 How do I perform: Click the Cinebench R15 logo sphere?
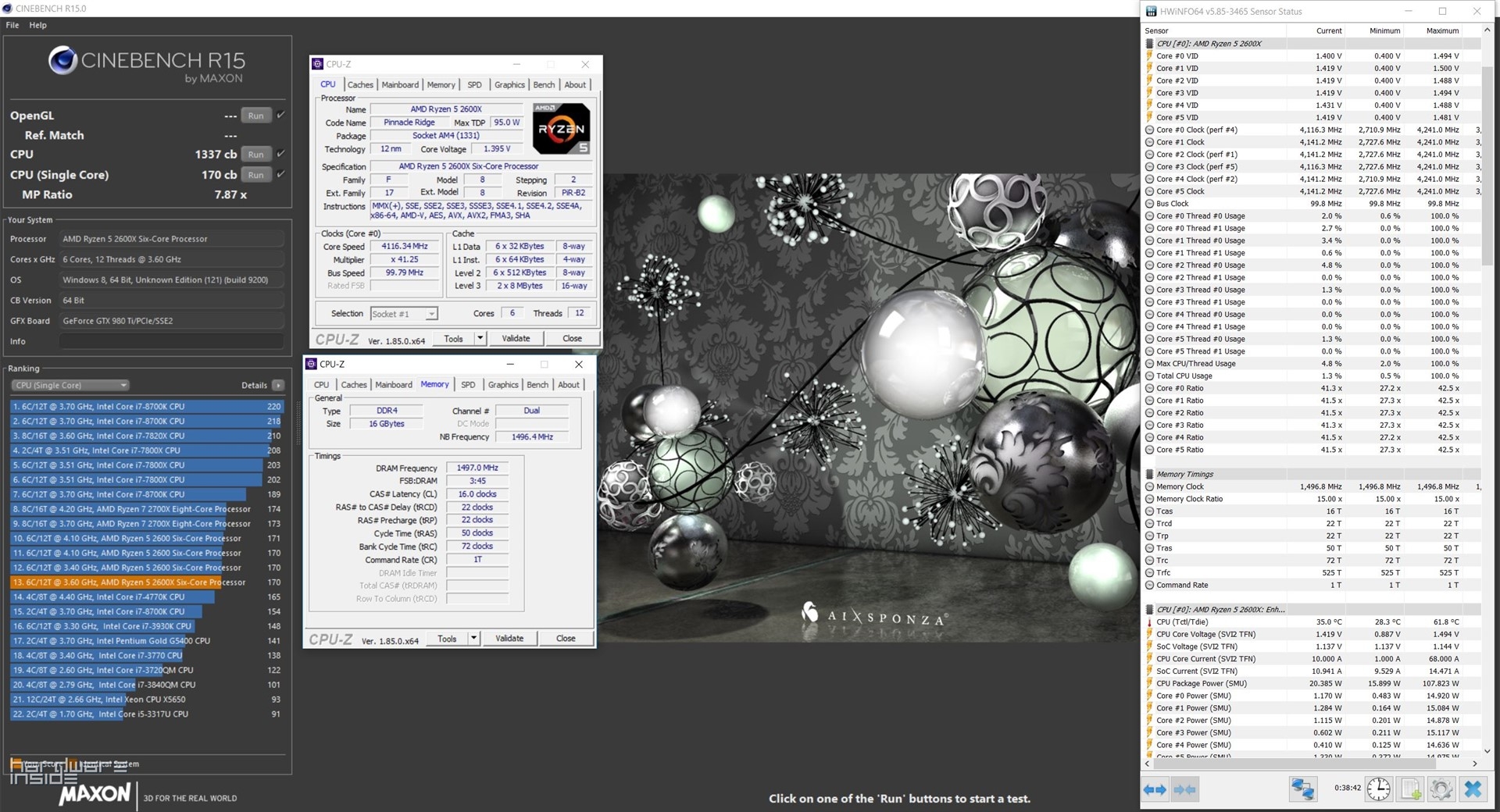tap(62, 60)
